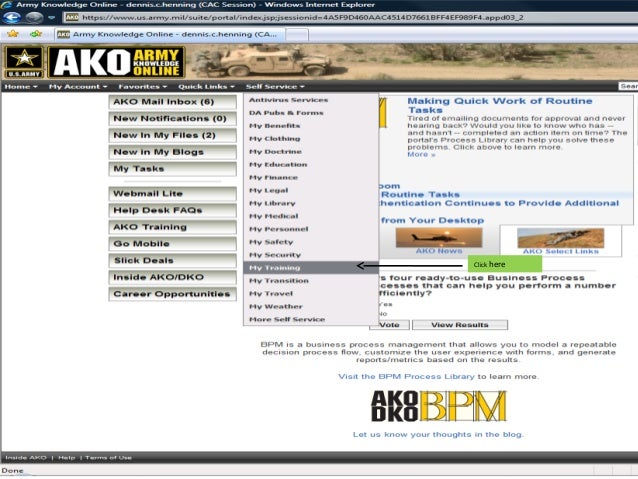This screenshot has width=638, height=479.
Task: Open New in My Blogs
Action: click(173, 152)
